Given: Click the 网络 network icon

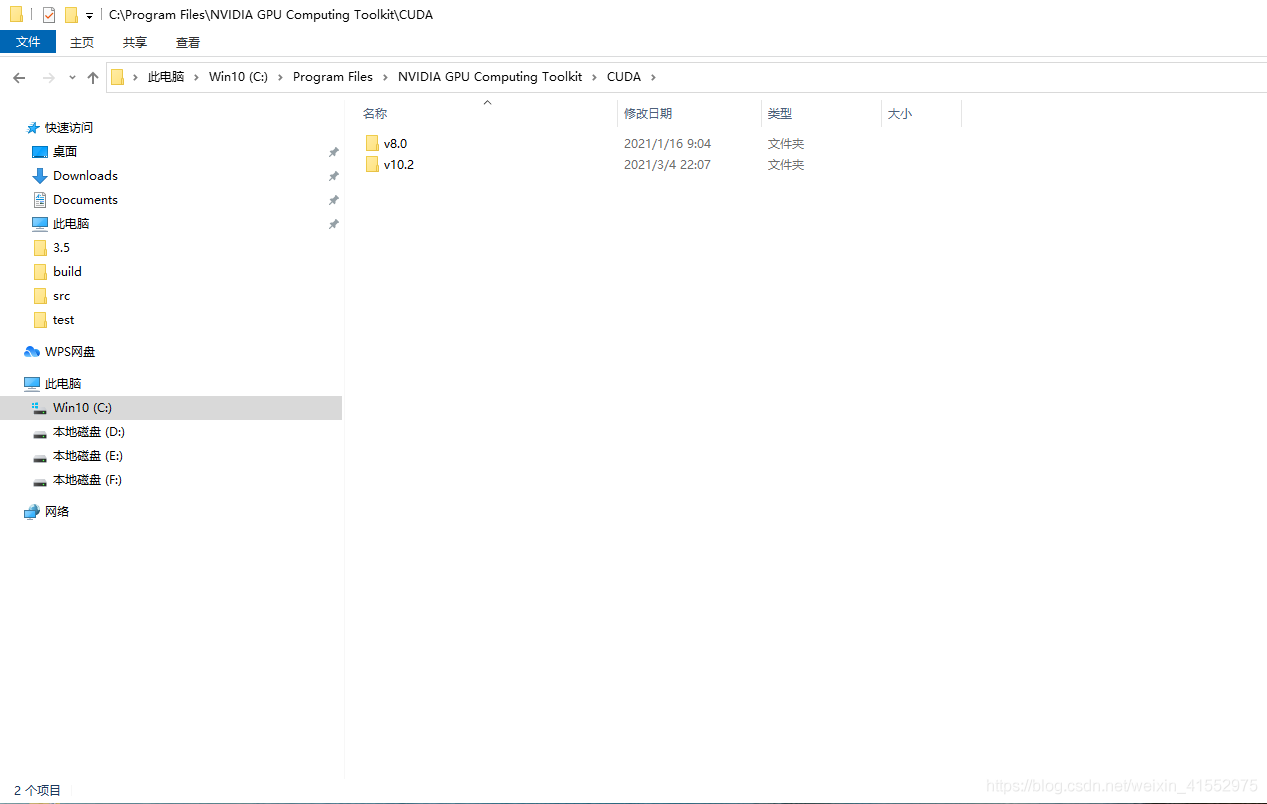Looking at the screenshot, I should pyautogui.click(x=32, y=512).
